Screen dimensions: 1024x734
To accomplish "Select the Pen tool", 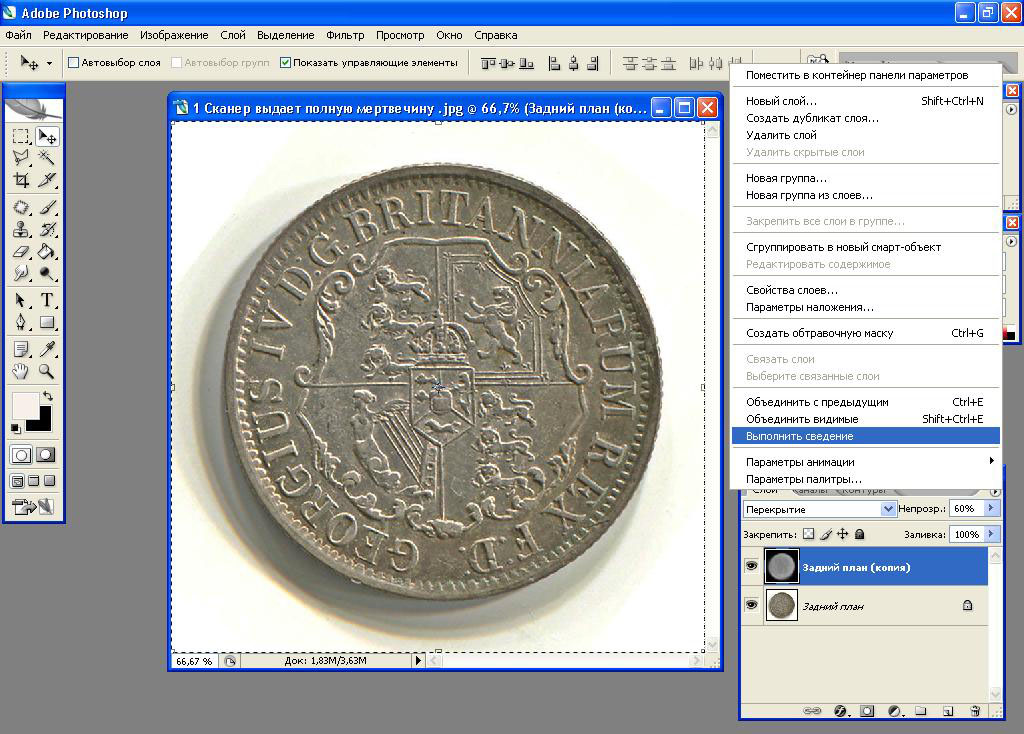I will pyautogui.click(x=22, y=322).
